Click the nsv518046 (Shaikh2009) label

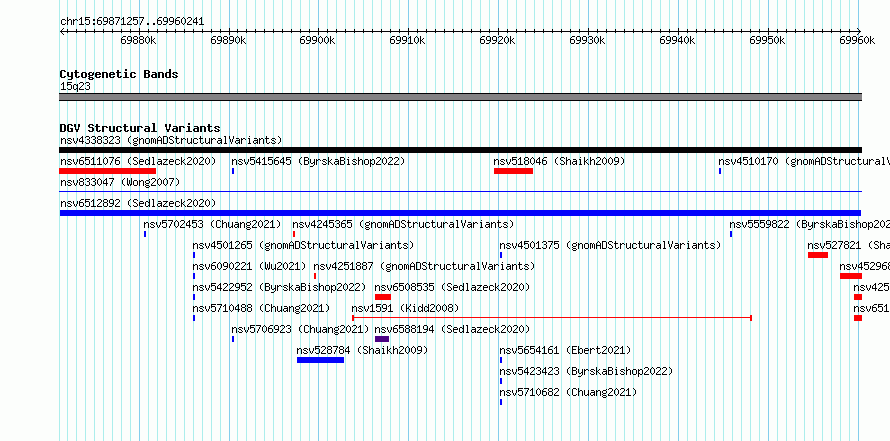coord(559,161)
